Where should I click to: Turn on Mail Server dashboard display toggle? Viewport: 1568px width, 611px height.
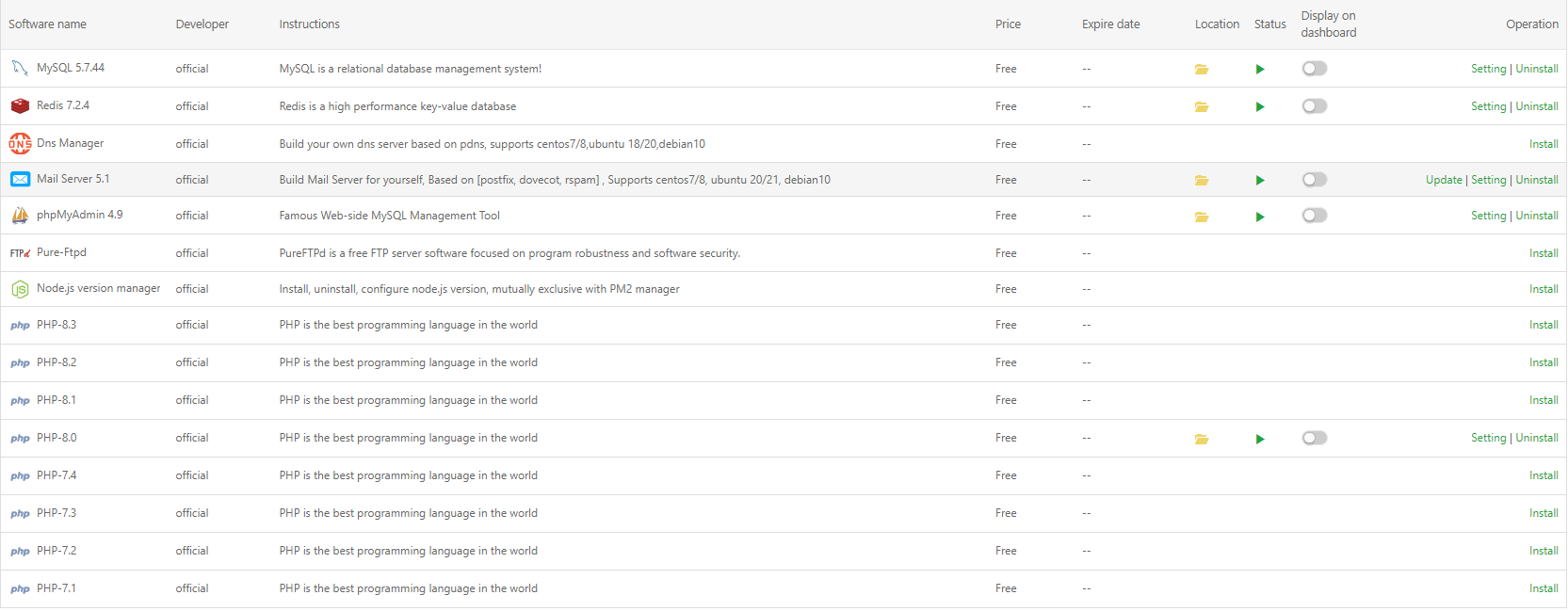point(1315,180)
